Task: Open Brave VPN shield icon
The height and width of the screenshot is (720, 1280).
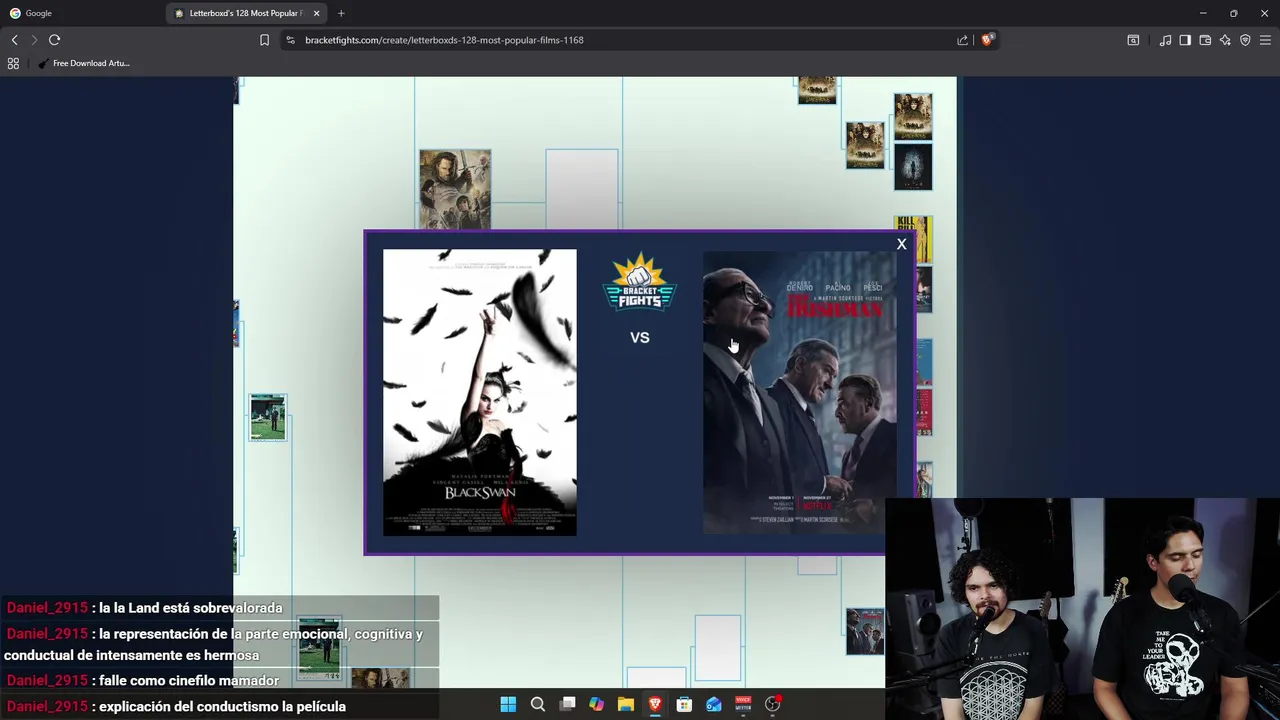Action: (x=1245, y=40)
